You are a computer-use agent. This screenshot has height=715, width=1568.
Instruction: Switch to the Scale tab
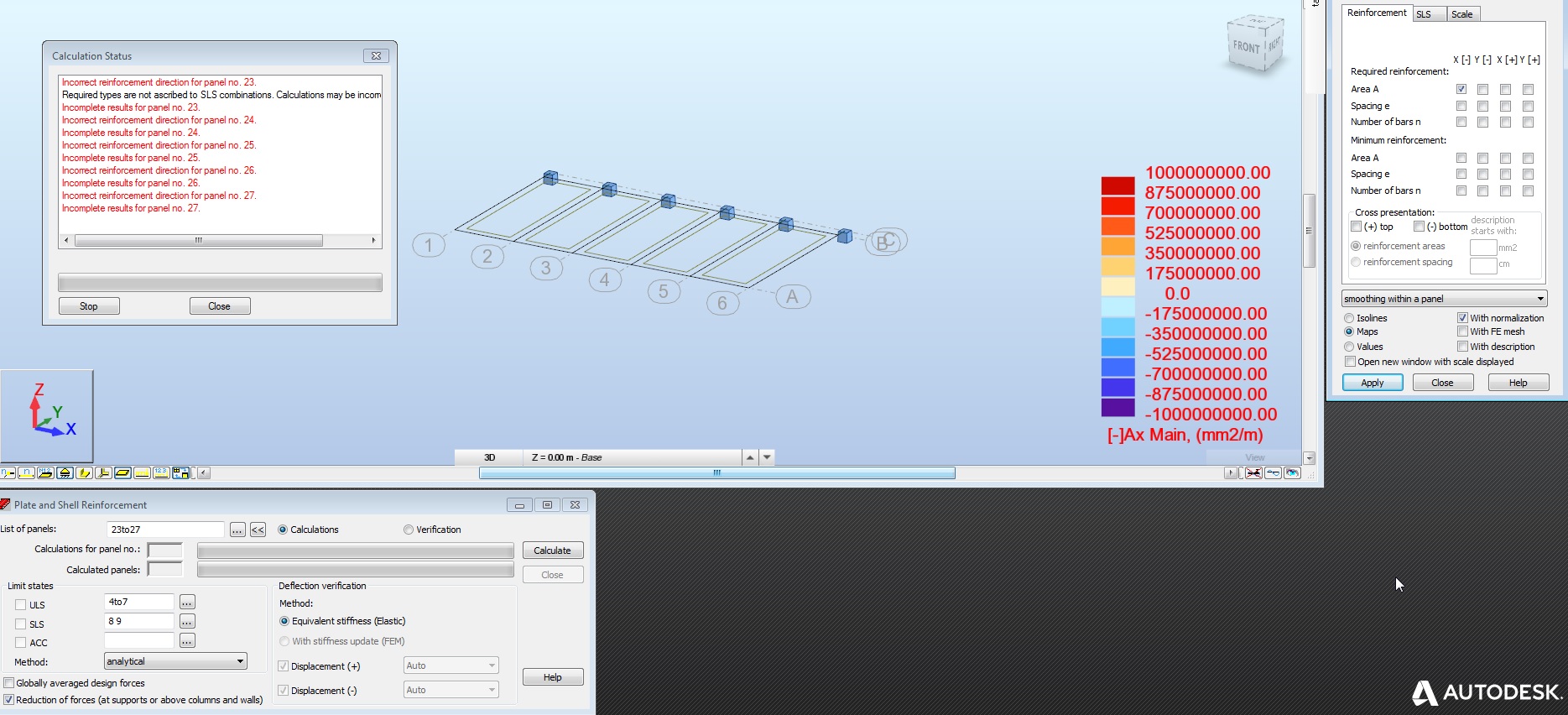1462,14
